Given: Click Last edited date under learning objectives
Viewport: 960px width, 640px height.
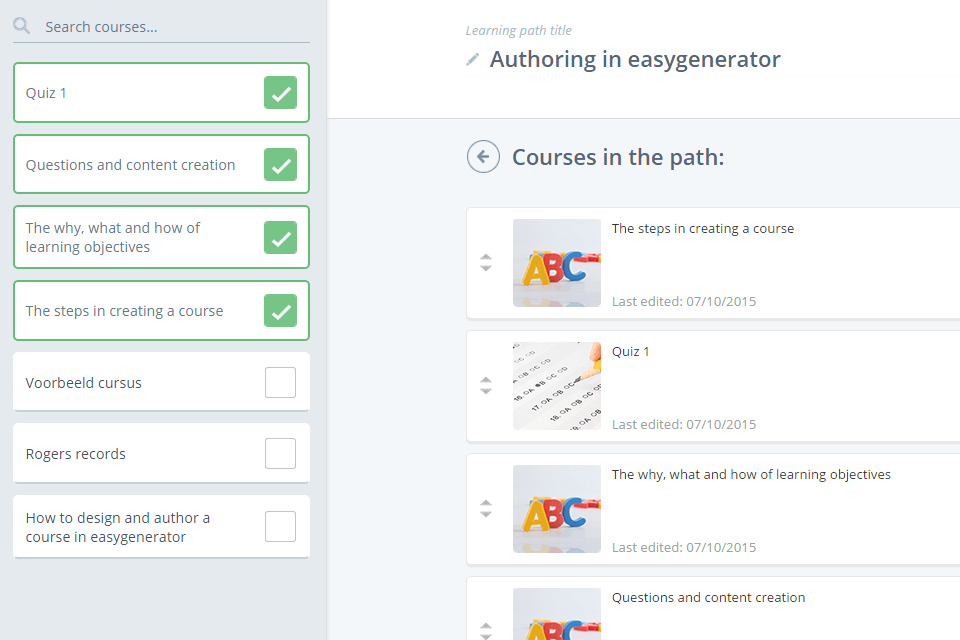Looking at the screenshot, I should click(684, 548).
